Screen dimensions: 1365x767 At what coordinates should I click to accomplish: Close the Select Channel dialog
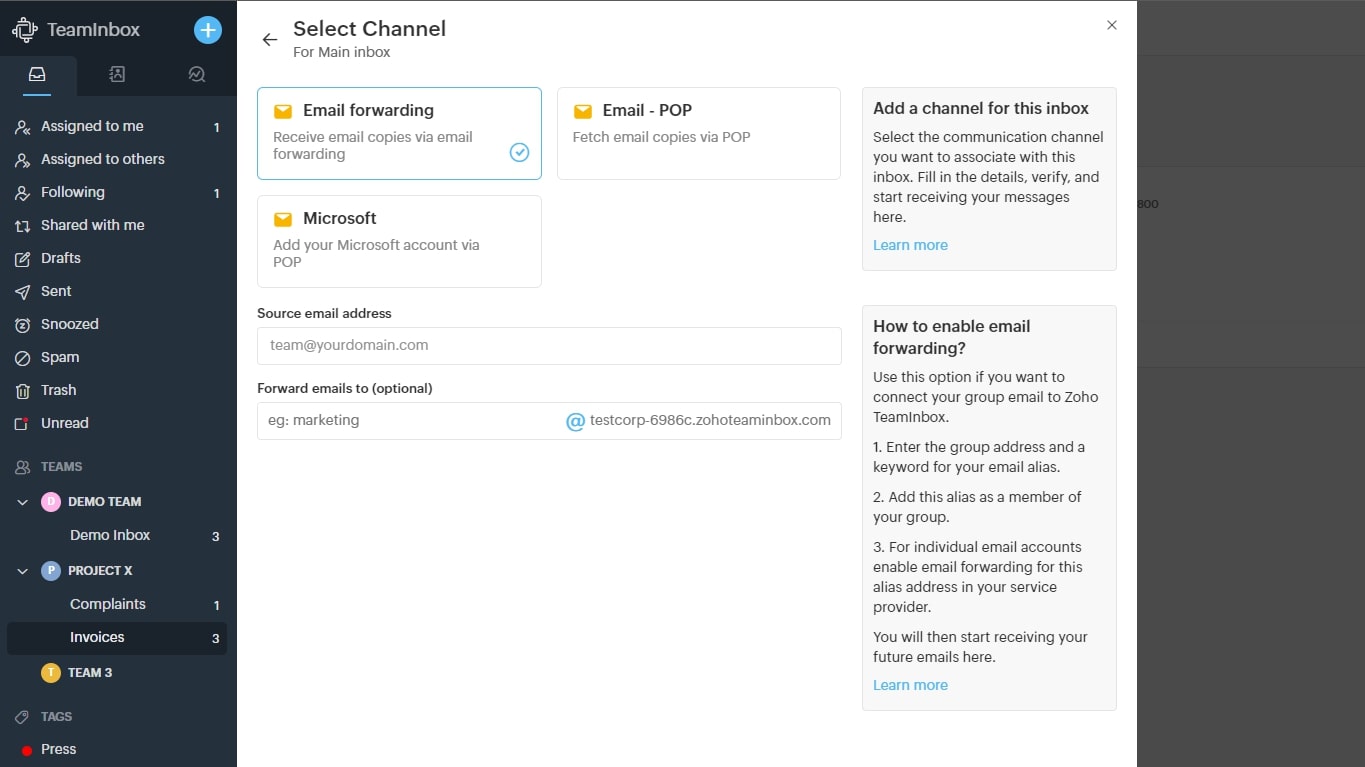point(1112,25)
